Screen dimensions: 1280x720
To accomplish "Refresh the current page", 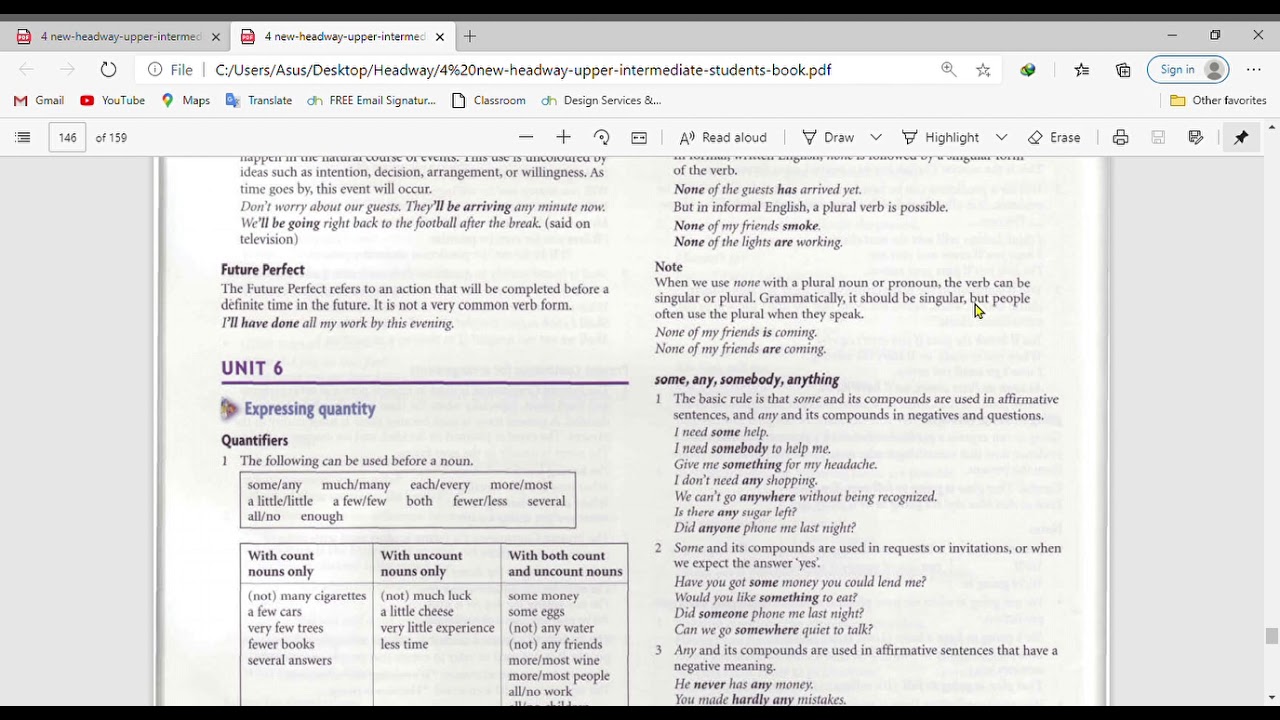I will coord(108,70).
